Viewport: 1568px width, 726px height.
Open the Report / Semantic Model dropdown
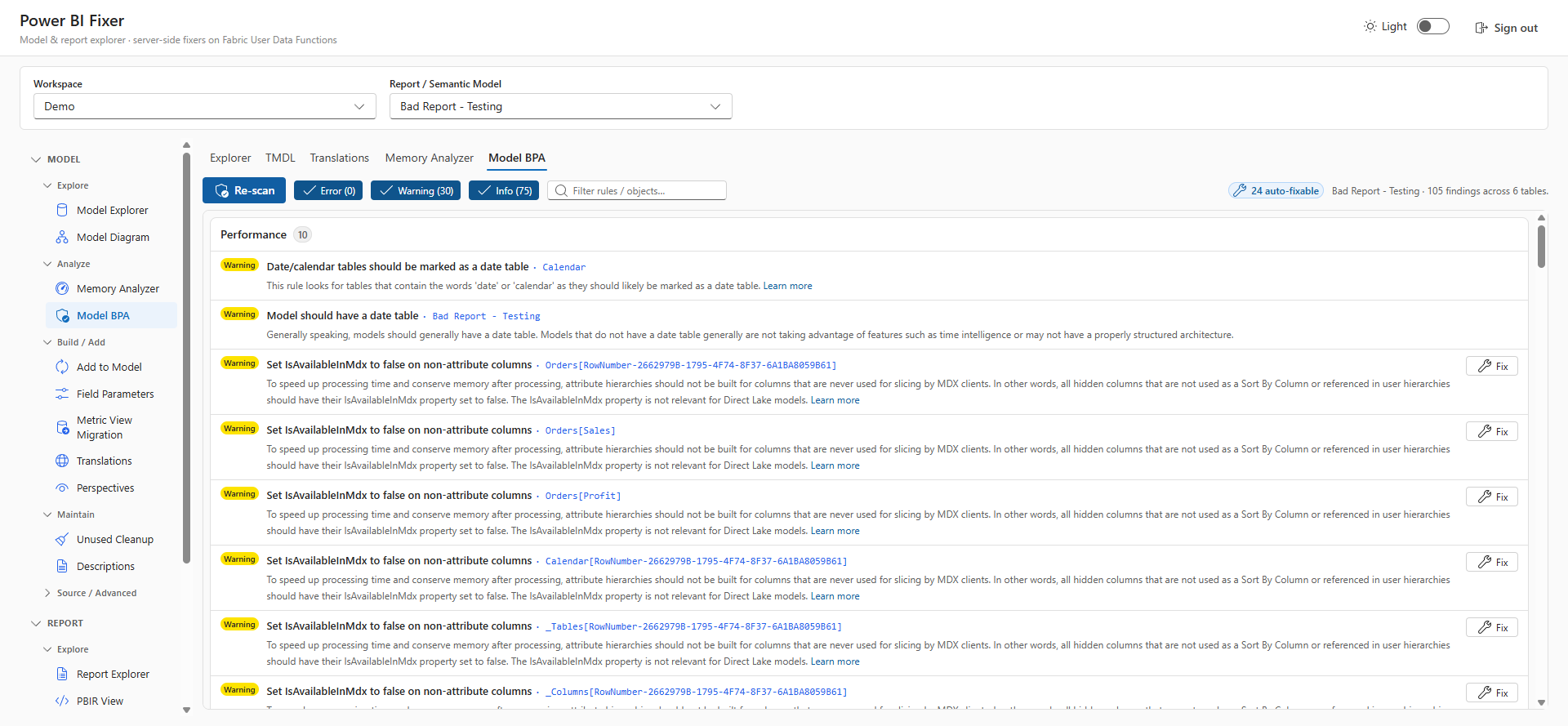(x=561, y=107)
